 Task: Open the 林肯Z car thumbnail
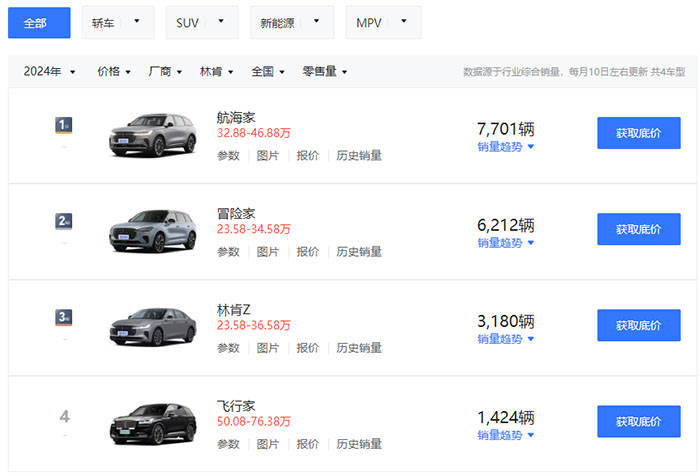(x=153, y=327)
